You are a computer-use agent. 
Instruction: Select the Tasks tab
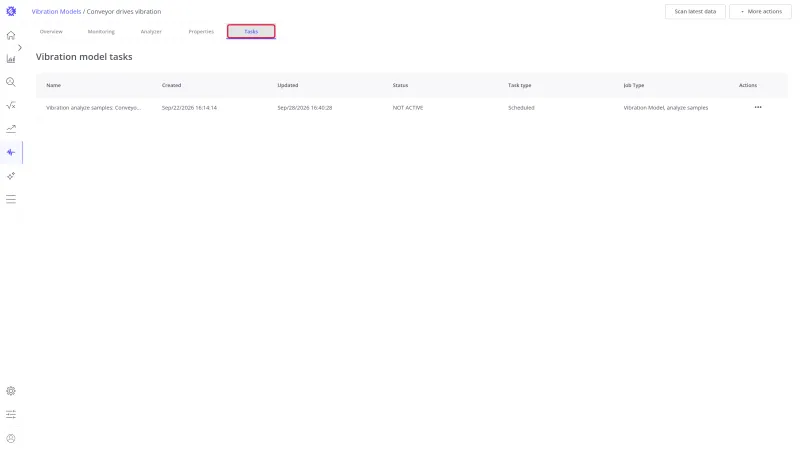251,32
